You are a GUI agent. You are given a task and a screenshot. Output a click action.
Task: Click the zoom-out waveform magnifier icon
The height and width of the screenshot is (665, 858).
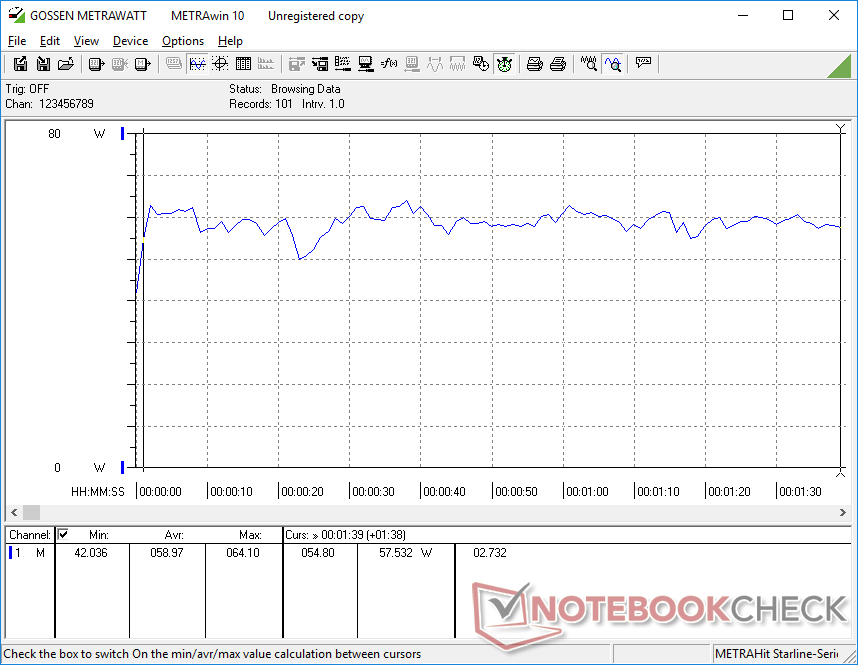[589, 64]
